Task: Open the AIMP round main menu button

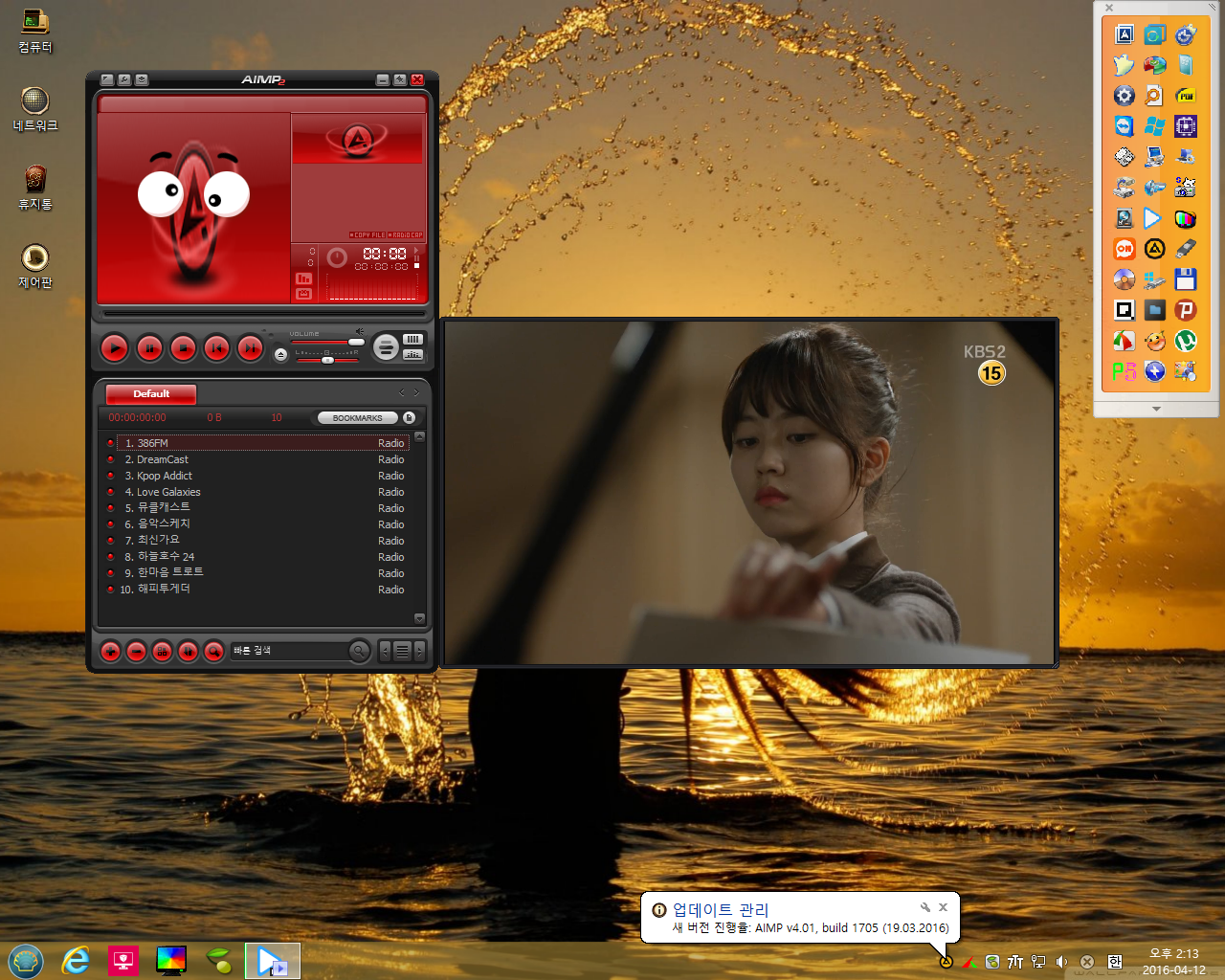Action: 386,347
